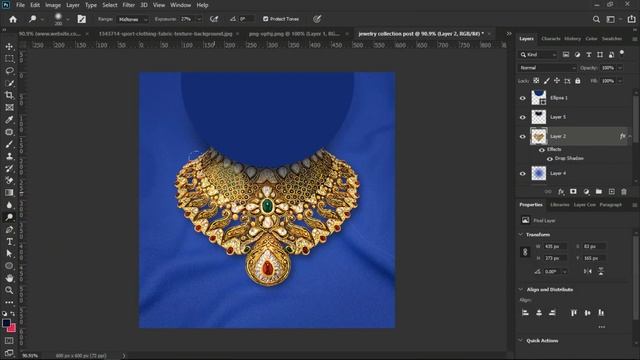Viewport: 640px width, 360px height.
Task: Select the Horizontal Type tool
Action: 9,242
